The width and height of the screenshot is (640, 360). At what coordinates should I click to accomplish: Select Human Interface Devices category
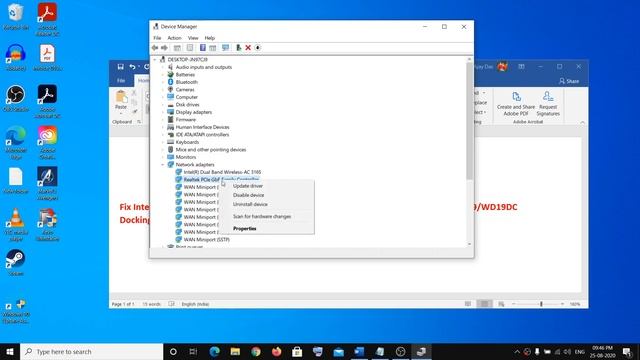pyautogui.click(x=202, y=127)
